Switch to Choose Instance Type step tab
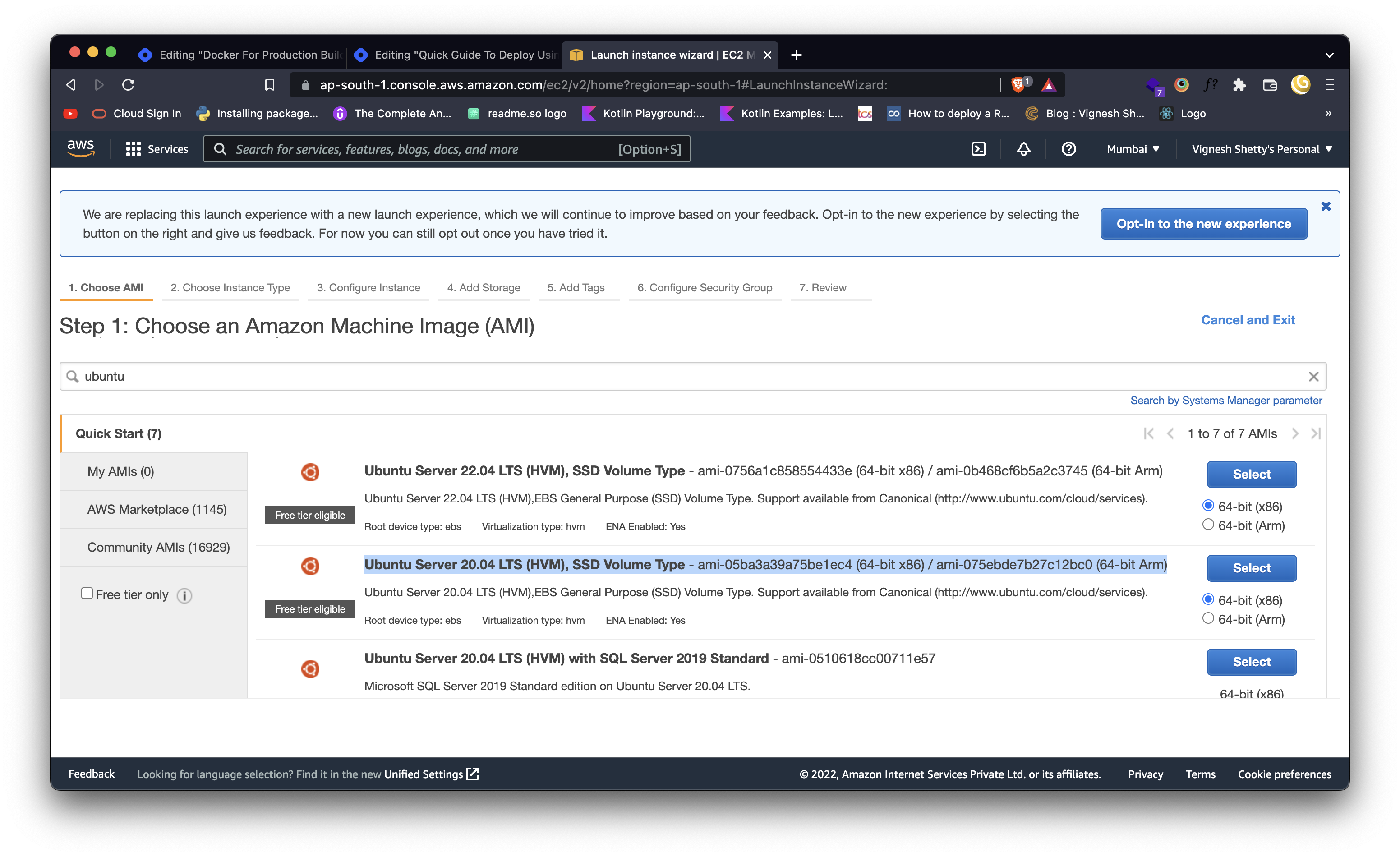This screenshot has height=857, width=1400. pyautogui.click(x=230, y=288)
